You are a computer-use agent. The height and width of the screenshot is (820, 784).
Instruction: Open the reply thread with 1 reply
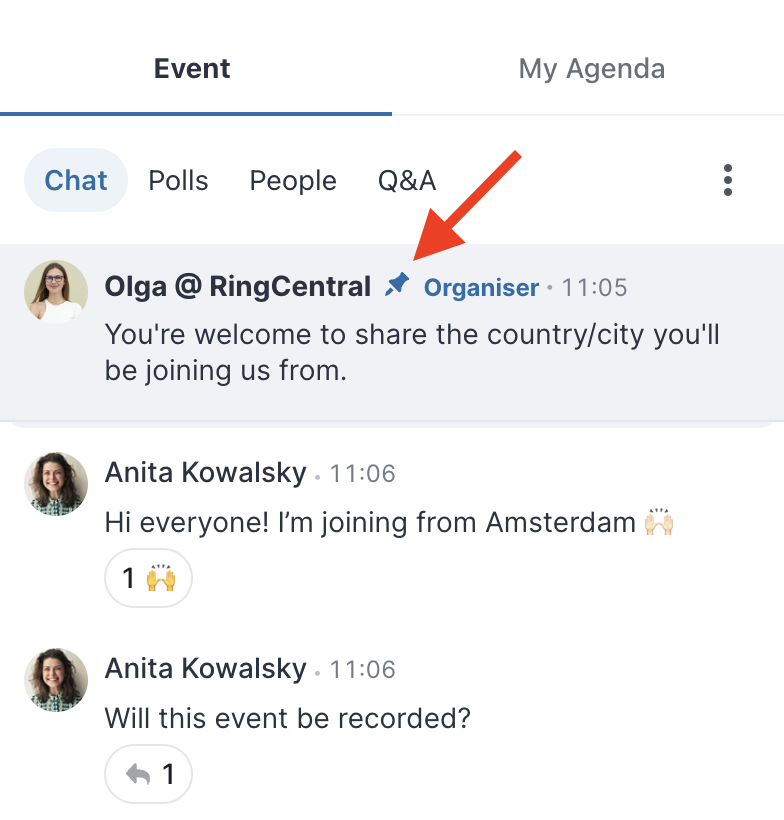(149, 774)
